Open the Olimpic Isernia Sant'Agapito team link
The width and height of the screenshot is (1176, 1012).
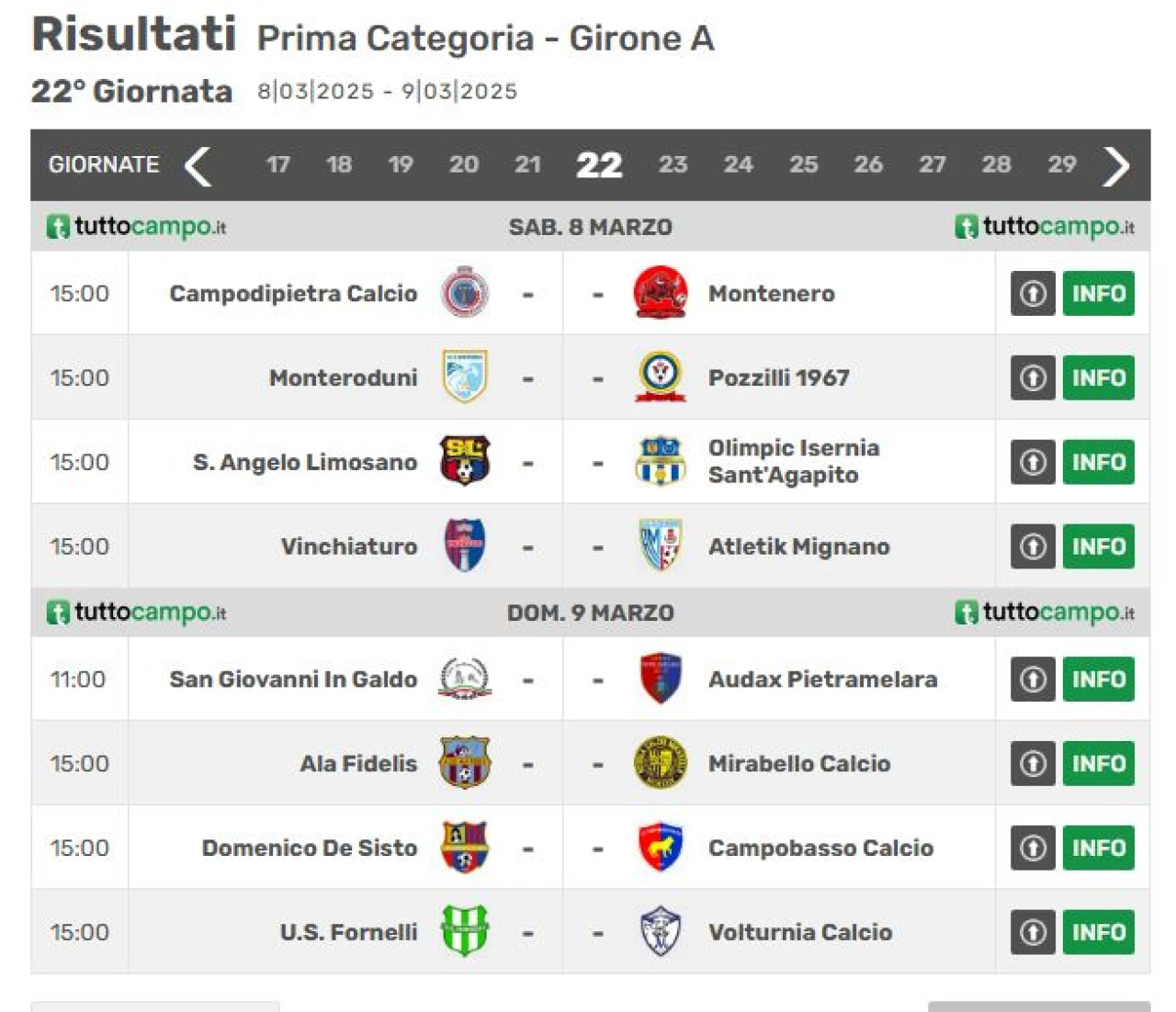pyautogui.click(x=794, y=461)
